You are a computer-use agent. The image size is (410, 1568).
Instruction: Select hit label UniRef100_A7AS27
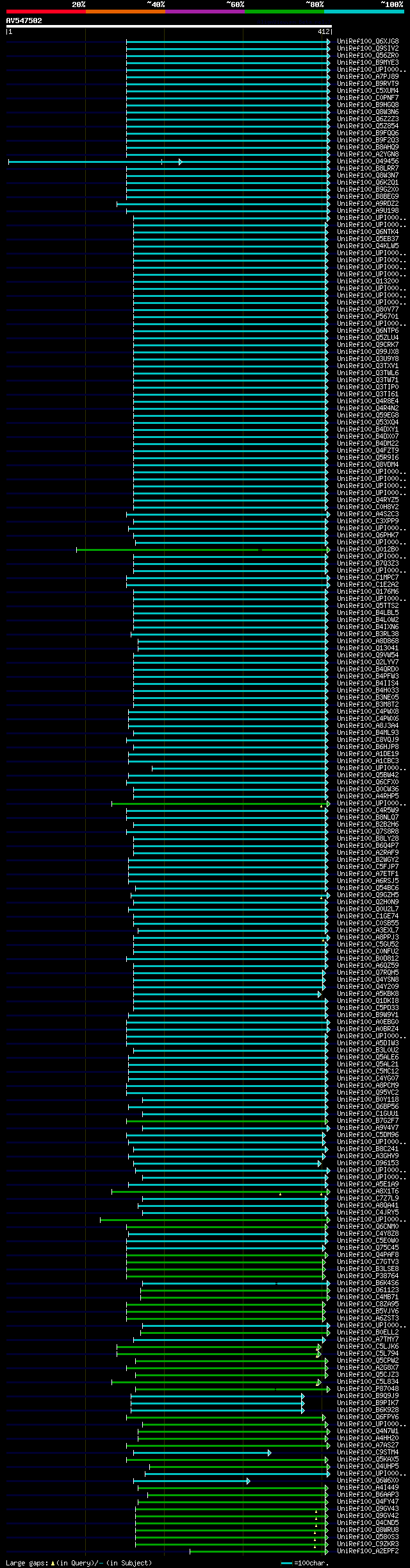368,1446
